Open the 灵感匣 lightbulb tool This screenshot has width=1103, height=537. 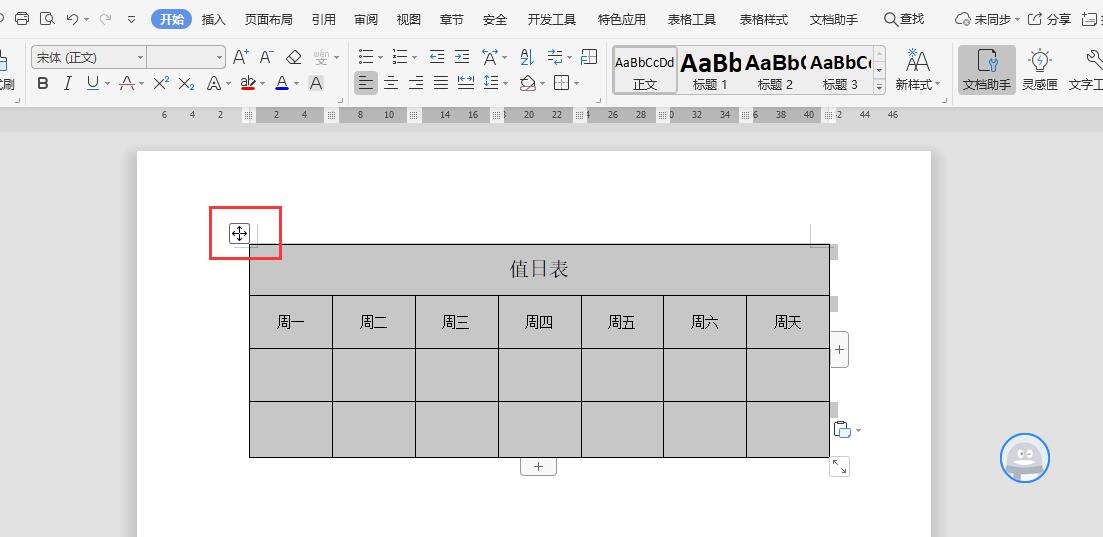click(1040, 70)
